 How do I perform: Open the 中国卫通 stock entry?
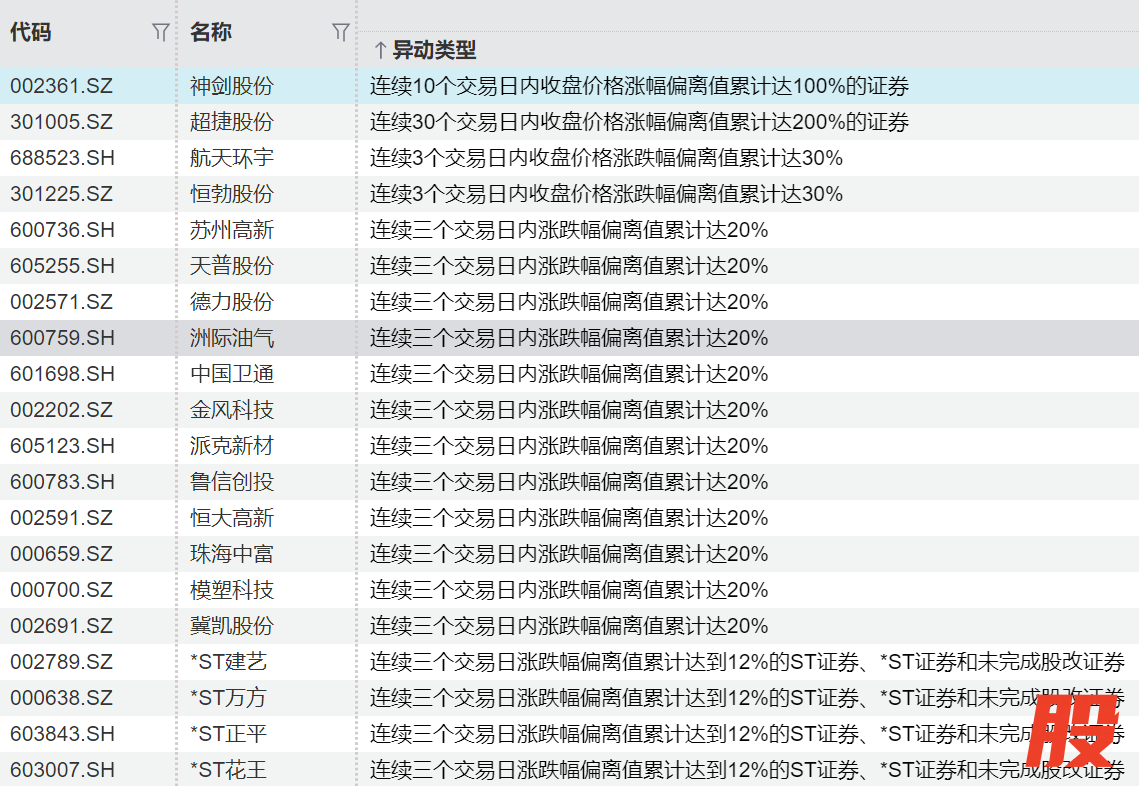click(x=232, y=374)
